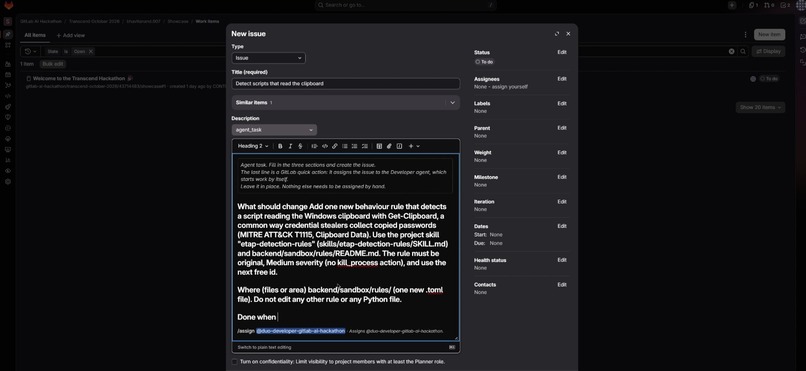Image resolution: width=806 pixels, height=371 pixels.
Task: Open the Show 20 items dropdown
Action: [761, 107]
